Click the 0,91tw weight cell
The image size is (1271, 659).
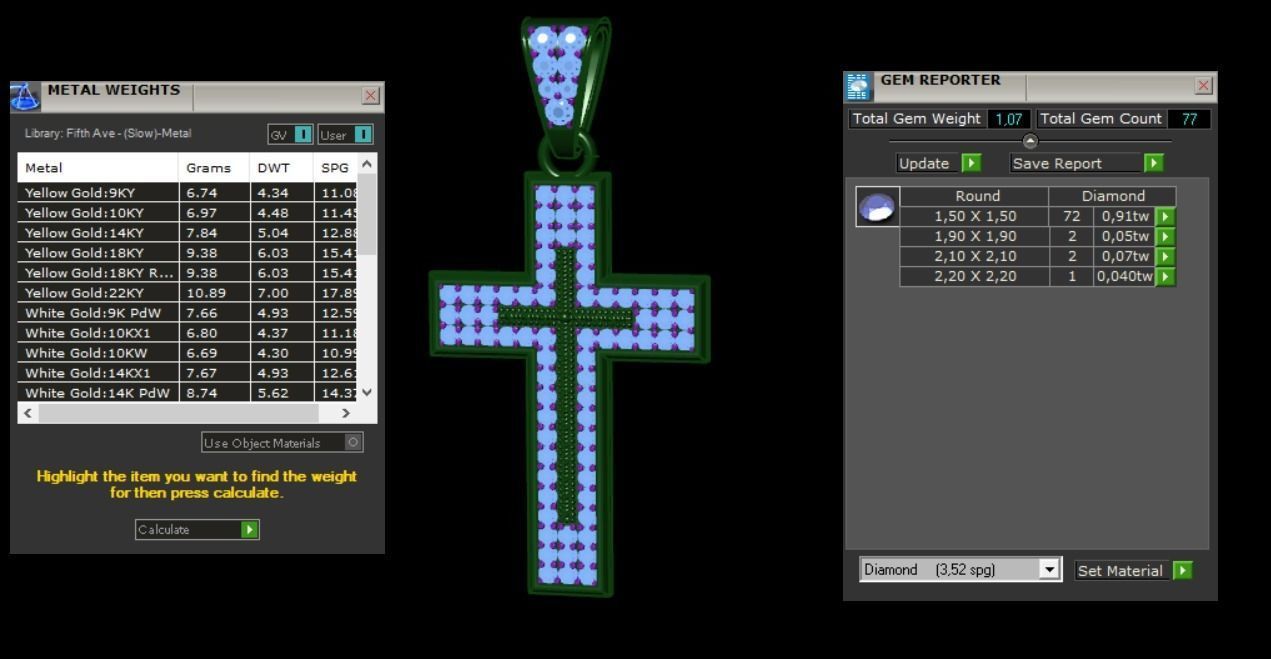tap(1125, 216)
